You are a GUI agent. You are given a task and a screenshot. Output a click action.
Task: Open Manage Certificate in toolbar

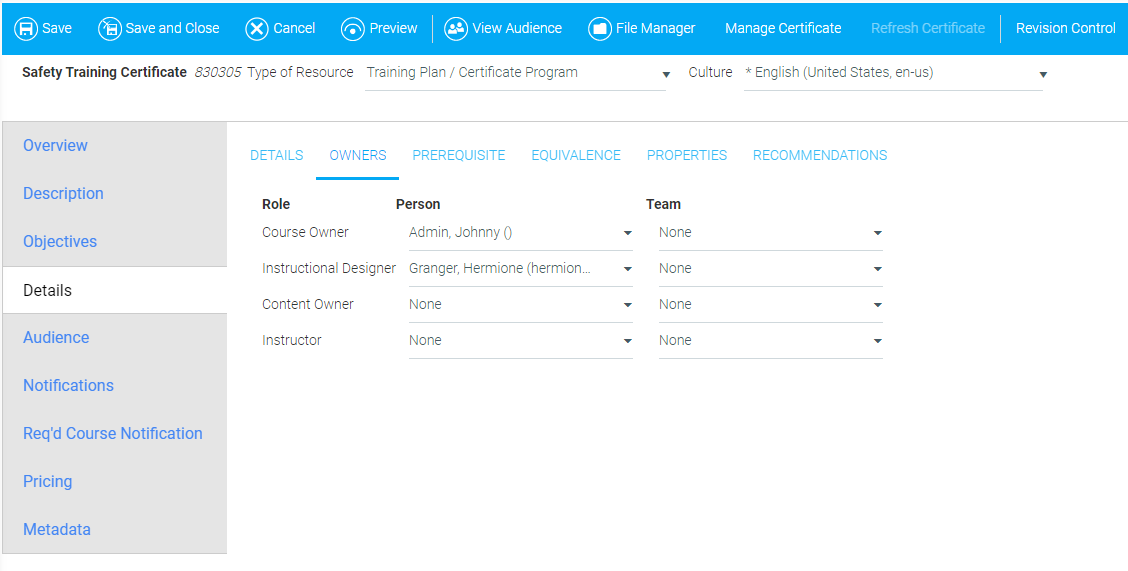[x=783, y=29]
